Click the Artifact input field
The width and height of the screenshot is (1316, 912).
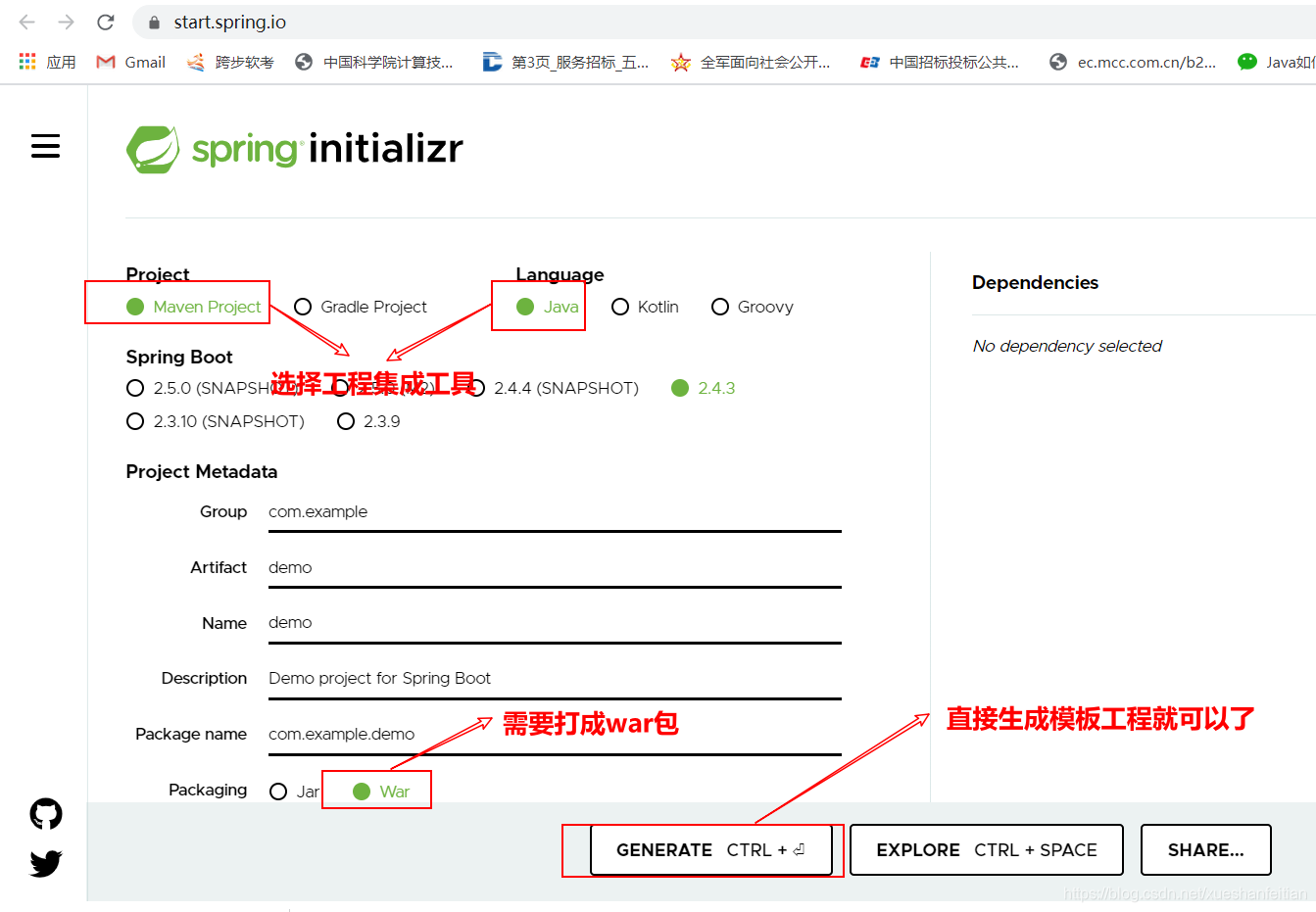click(x=555, y=568)
